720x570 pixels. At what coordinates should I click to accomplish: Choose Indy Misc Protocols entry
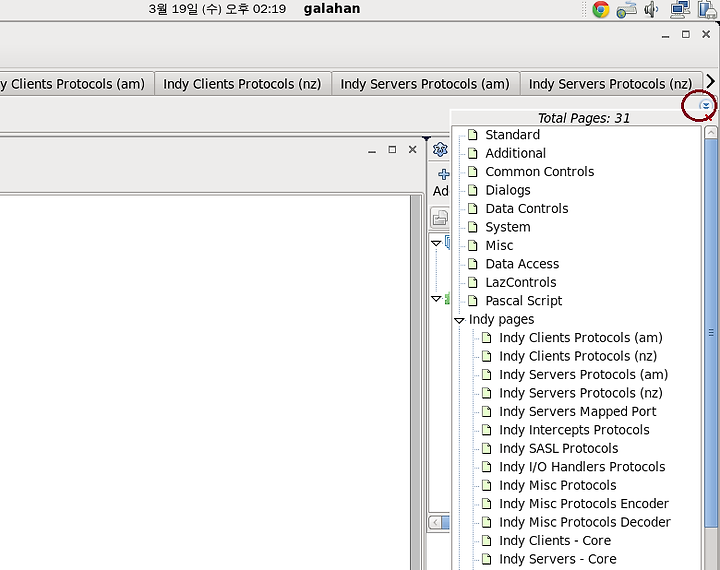click(x=558, y=485)
